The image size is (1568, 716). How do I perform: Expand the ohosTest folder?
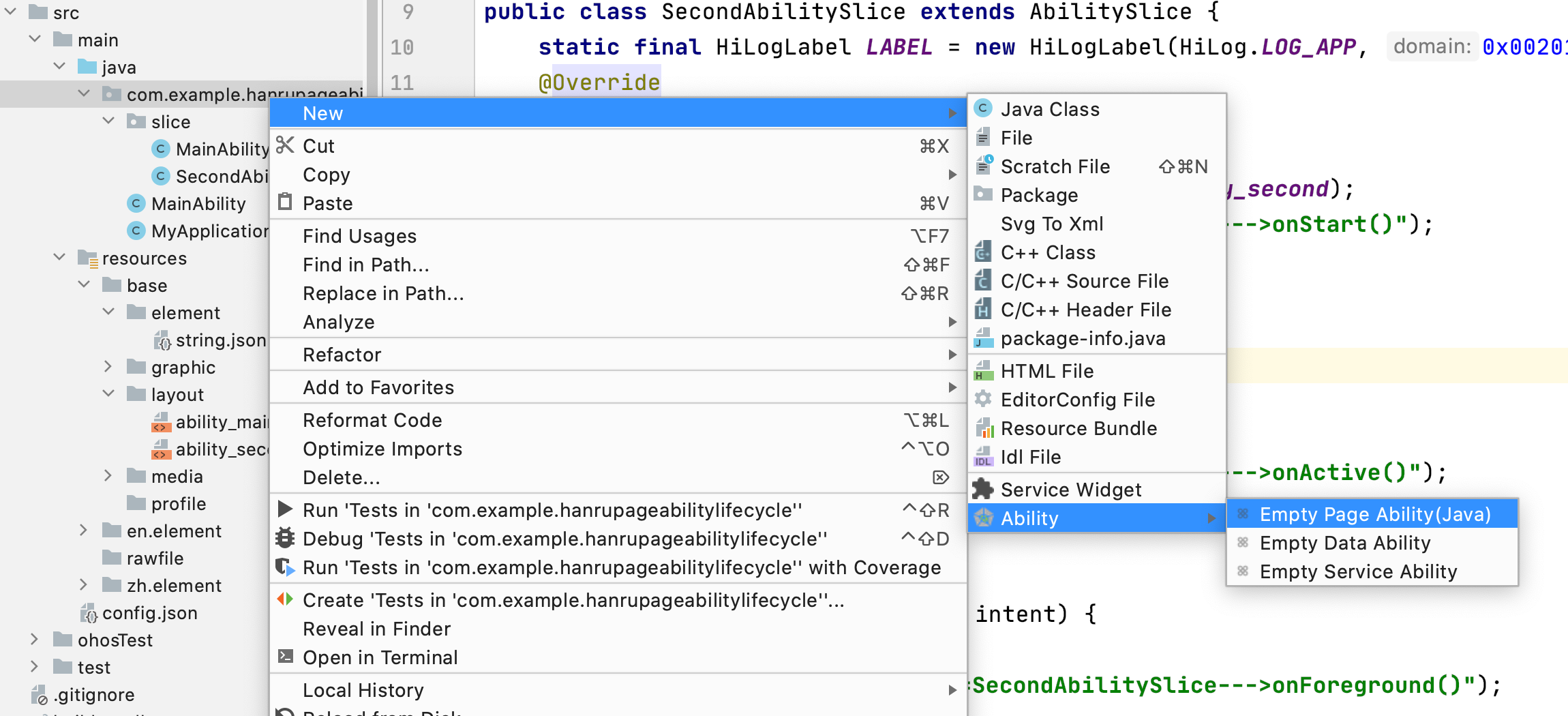pyautogui.click(x=35, y=640)
